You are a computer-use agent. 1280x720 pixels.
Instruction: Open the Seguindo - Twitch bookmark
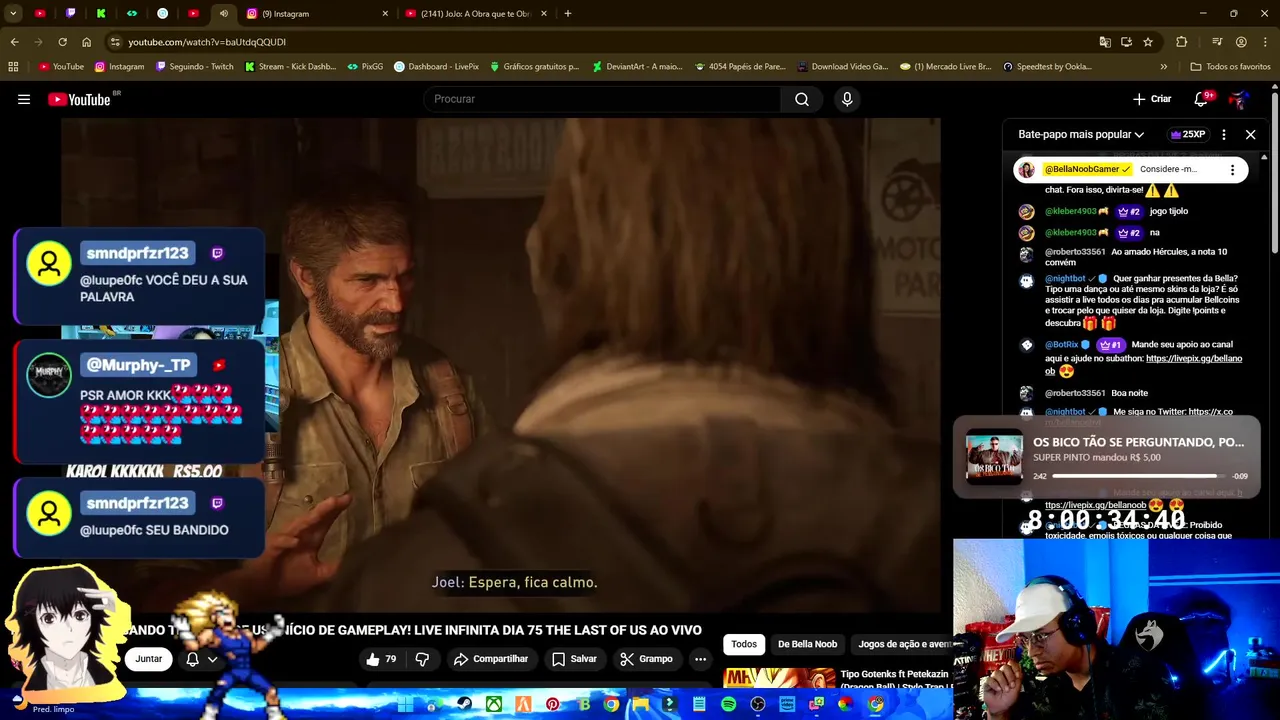point(195,67)
